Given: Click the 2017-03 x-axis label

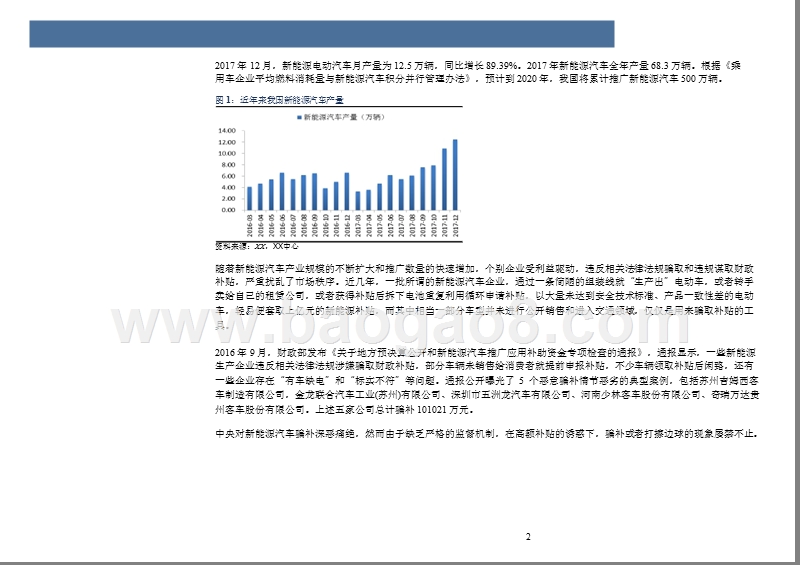Looking at the screenshot, I should [x=358, y=226].
